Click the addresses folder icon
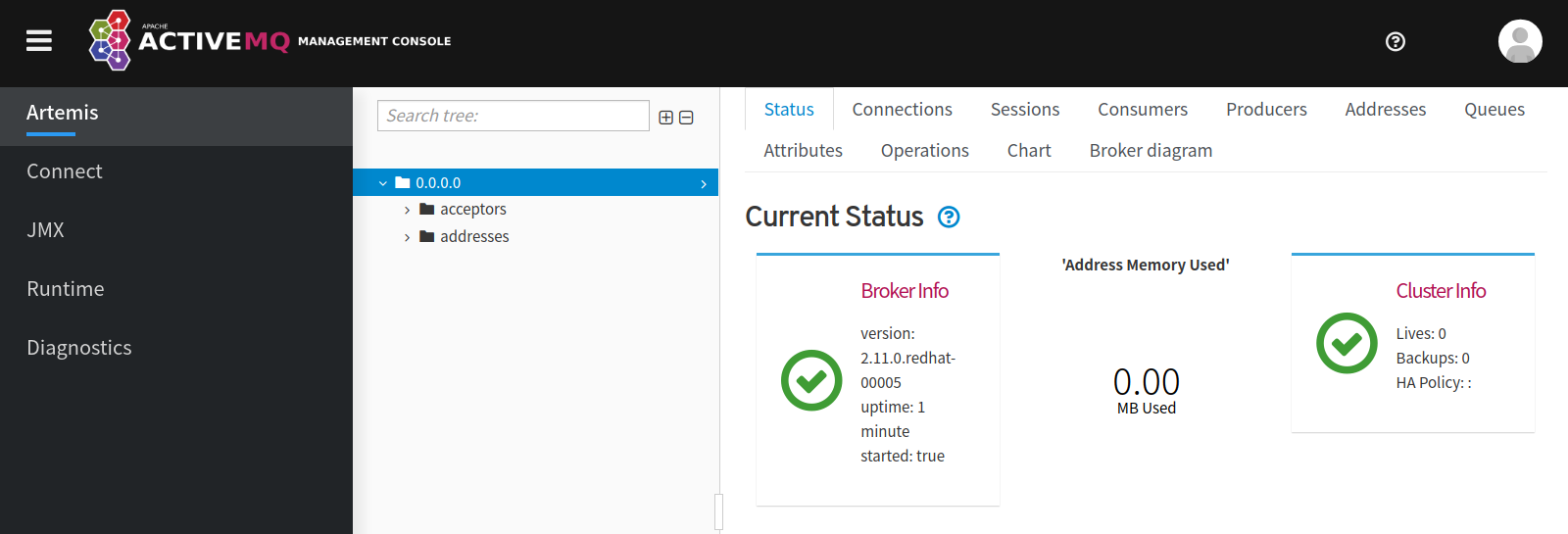The height and width of the screenshot is (534, 1568). (x=426, y=236)
